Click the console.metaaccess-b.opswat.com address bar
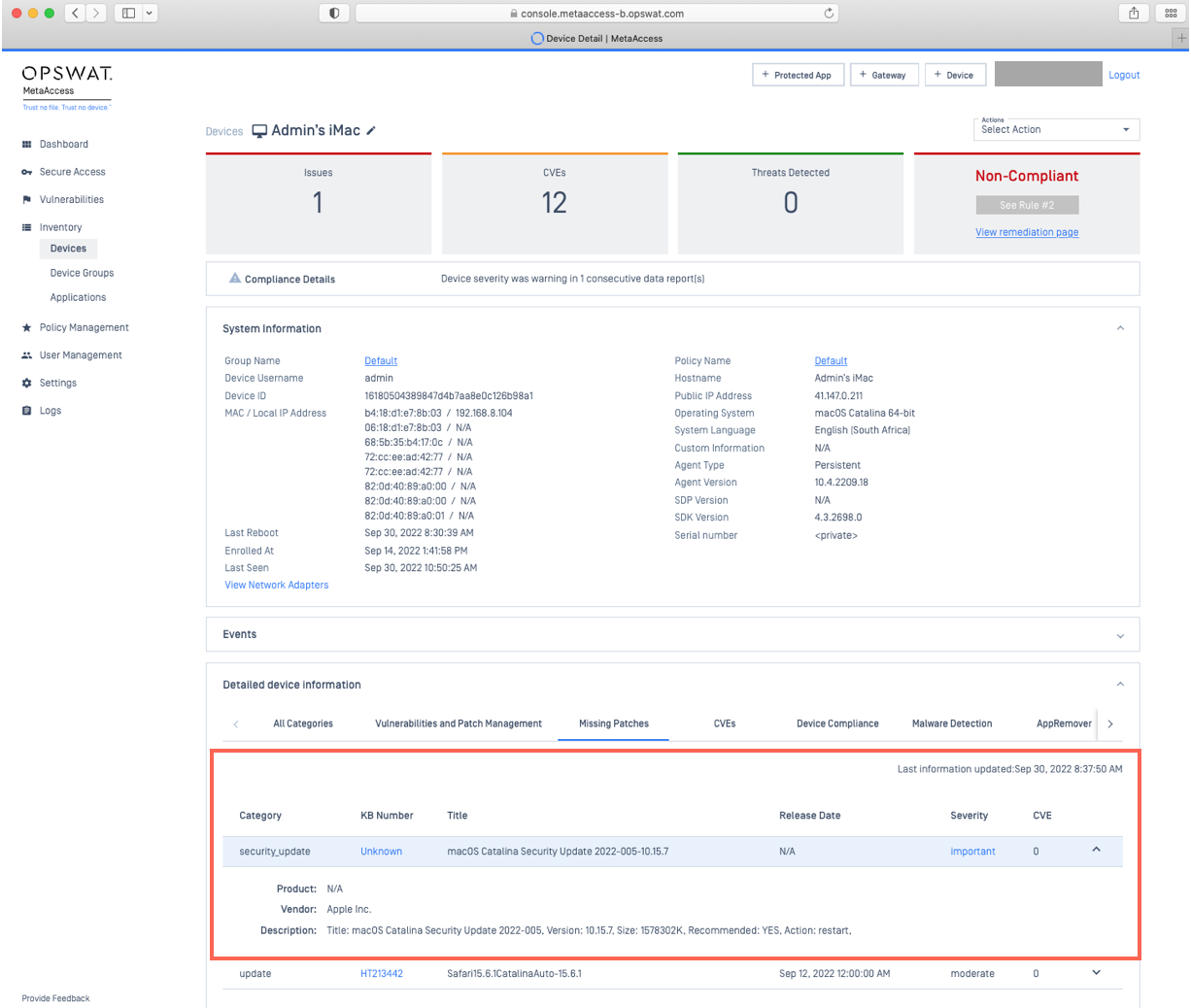Image resolution: width=1191 pixels, height=1008 pixels. (x=597, y=14)
